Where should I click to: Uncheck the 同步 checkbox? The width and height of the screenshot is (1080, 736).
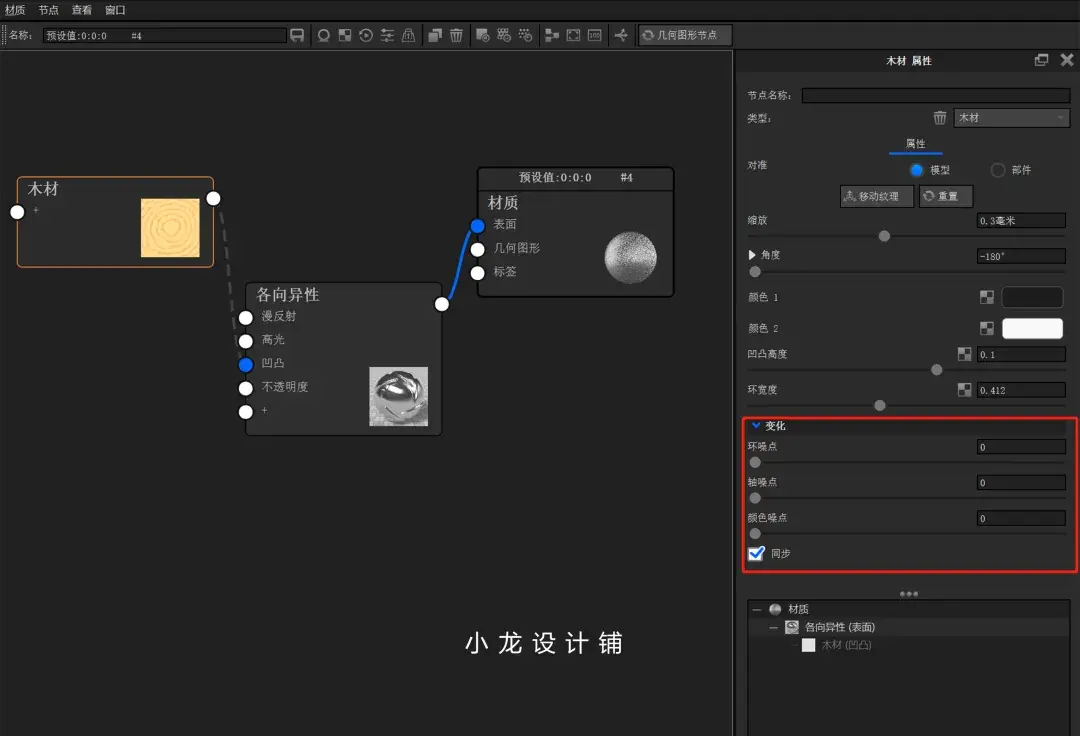756,553
